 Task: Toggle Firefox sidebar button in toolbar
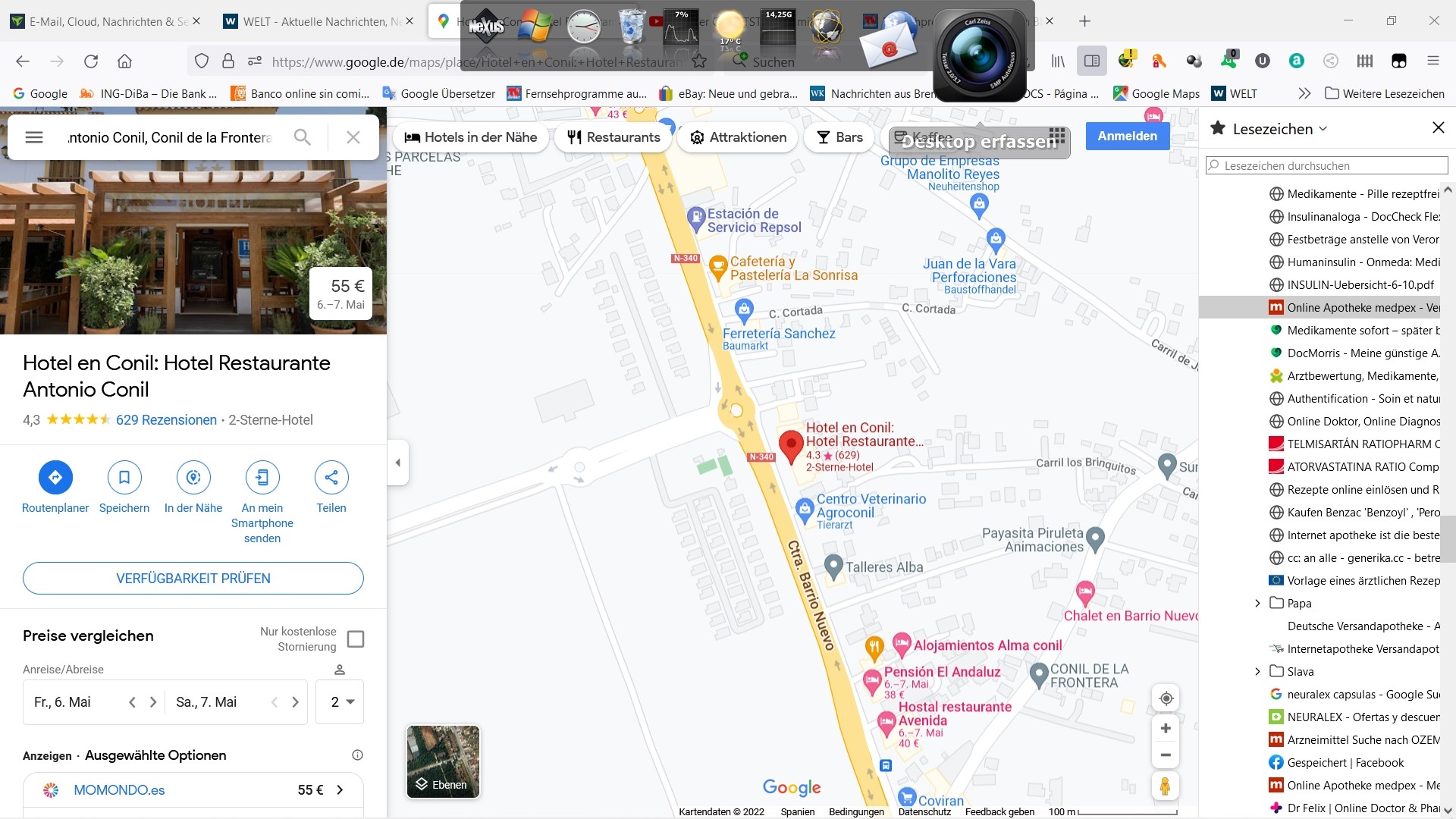pos(1092,61)
